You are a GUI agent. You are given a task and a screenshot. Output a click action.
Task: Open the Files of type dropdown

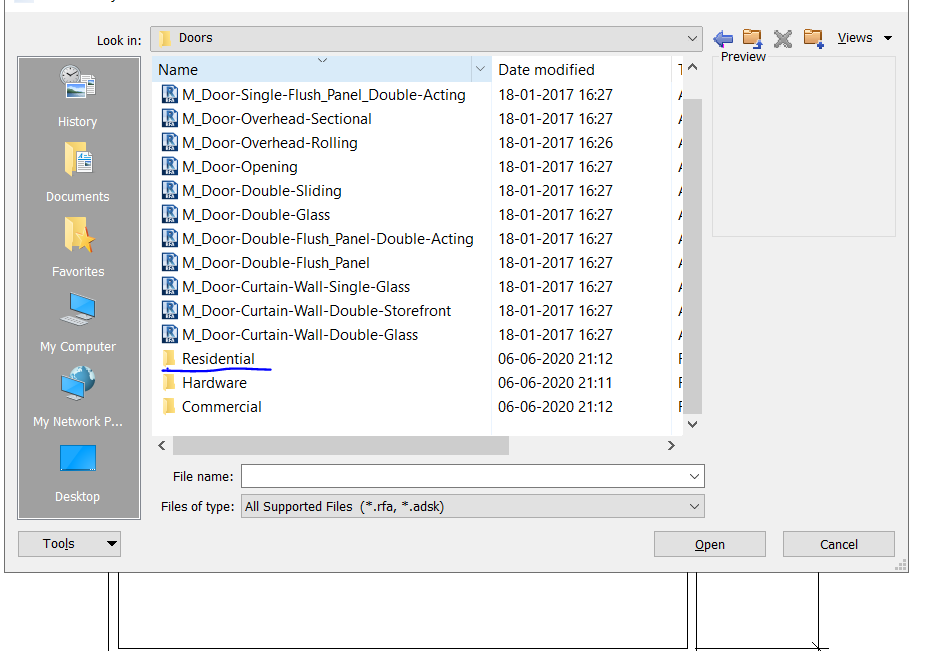pos(695,507)
